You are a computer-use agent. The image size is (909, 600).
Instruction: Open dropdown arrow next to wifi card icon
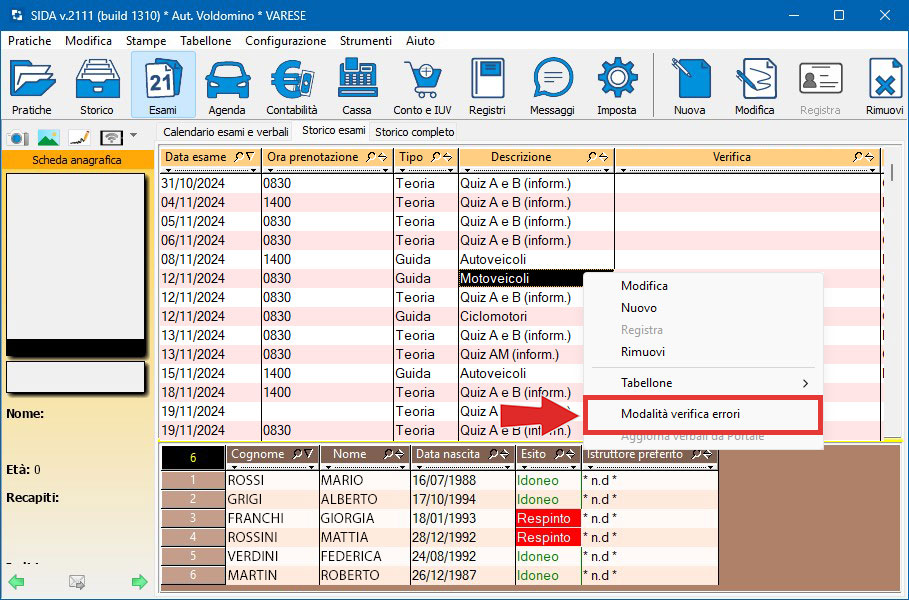click(134, 137)
